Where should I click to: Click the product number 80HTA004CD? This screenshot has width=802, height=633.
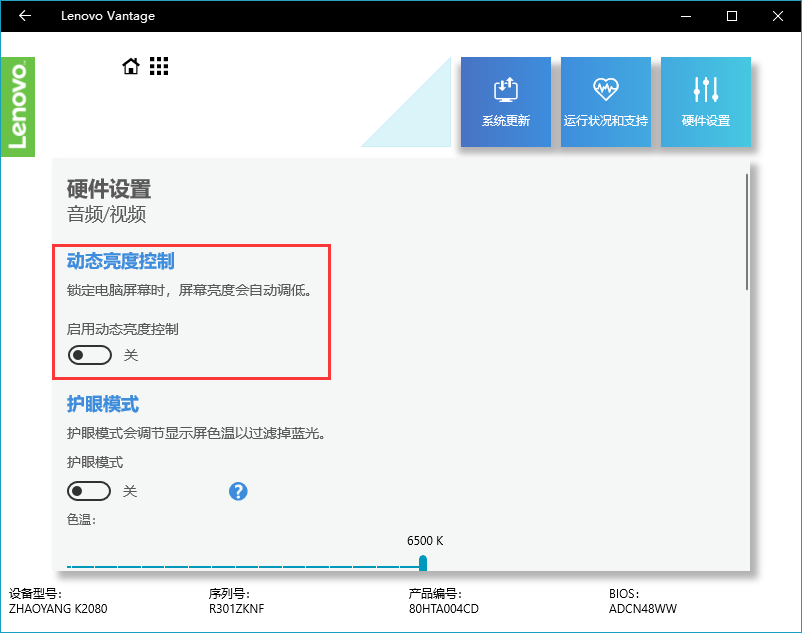[x=444, y=608]
